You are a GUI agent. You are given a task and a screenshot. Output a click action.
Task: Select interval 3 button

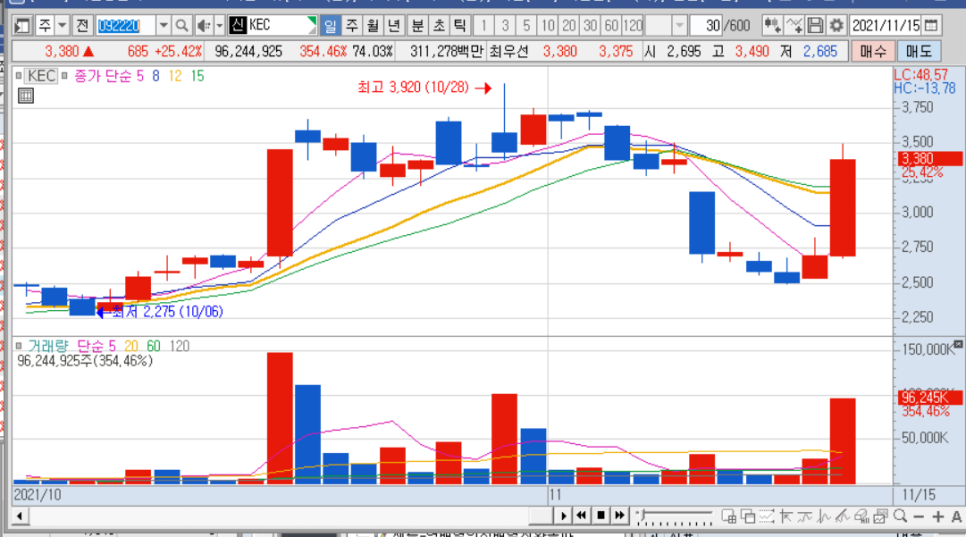505,26
